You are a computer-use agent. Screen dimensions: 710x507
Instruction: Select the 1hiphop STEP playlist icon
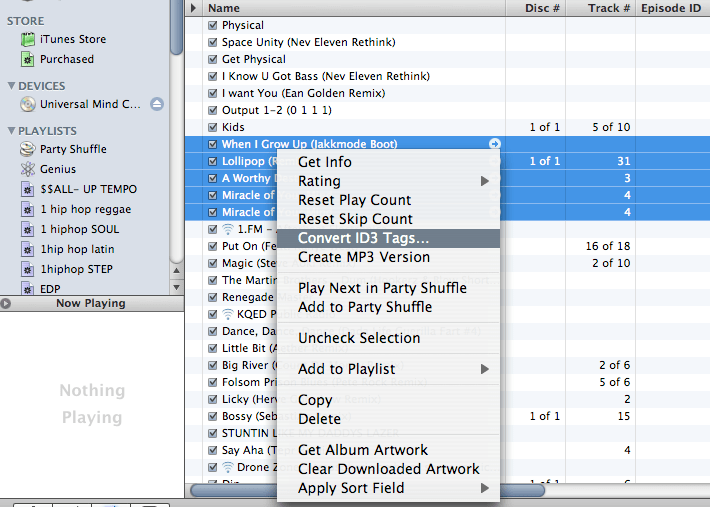tap(28, 269)
